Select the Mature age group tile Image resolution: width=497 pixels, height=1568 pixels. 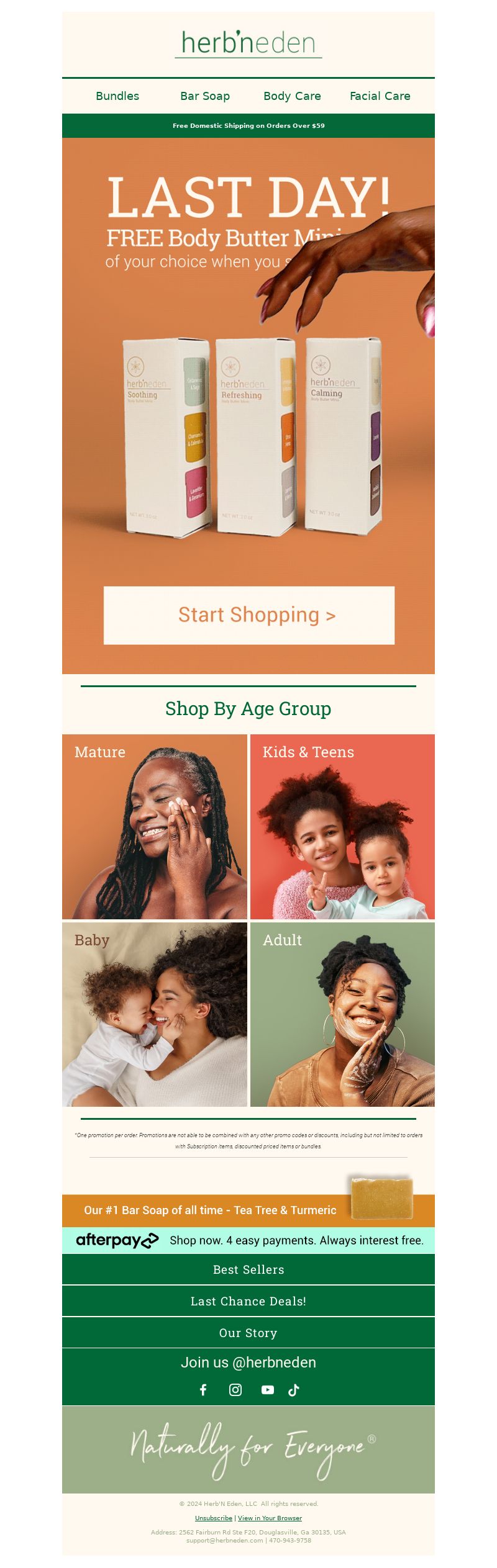(x=155, y=826)
